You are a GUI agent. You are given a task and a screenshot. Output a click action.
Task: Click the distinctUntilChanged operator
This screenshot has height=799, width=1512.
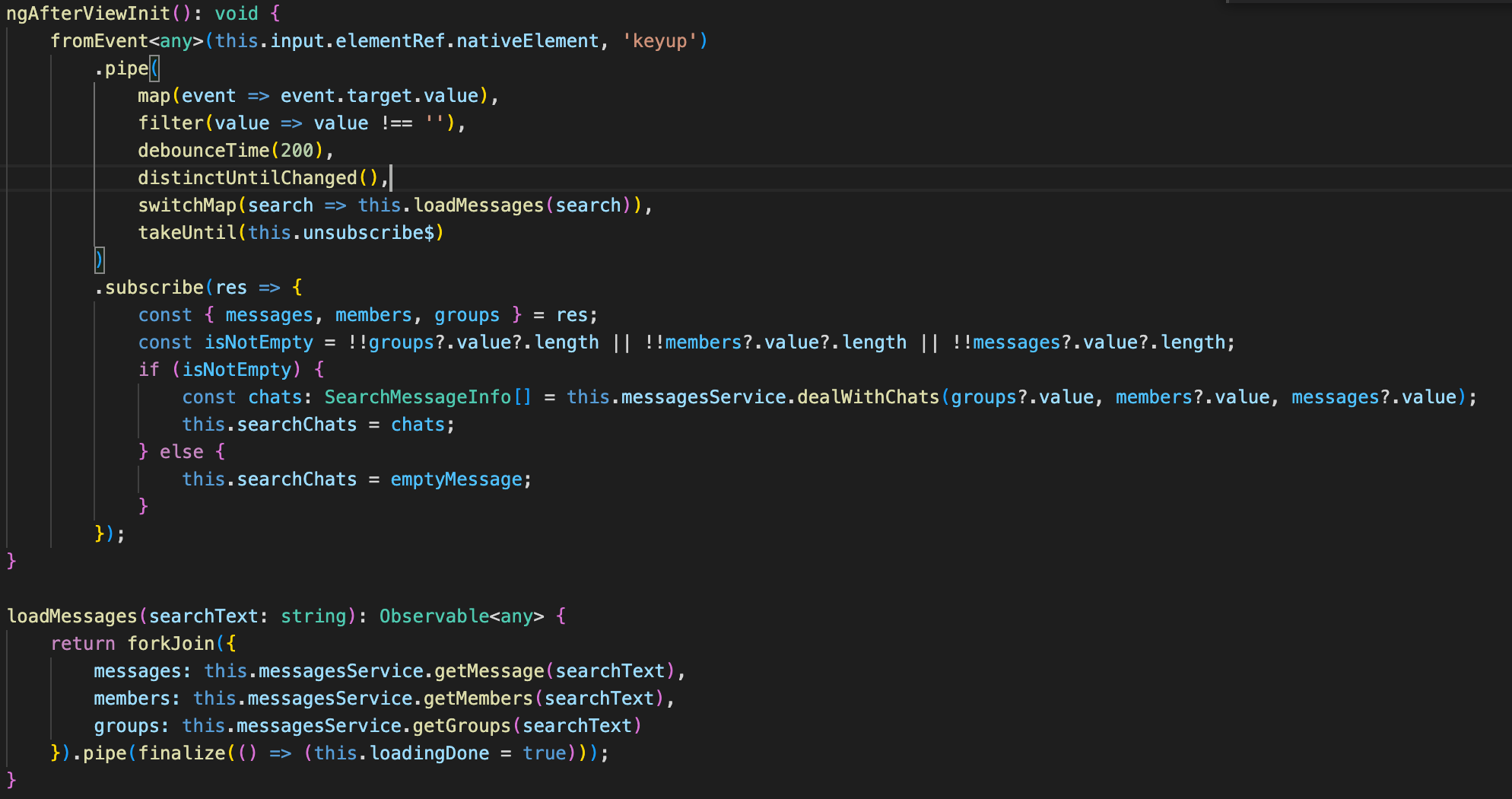tap(247, 178)
